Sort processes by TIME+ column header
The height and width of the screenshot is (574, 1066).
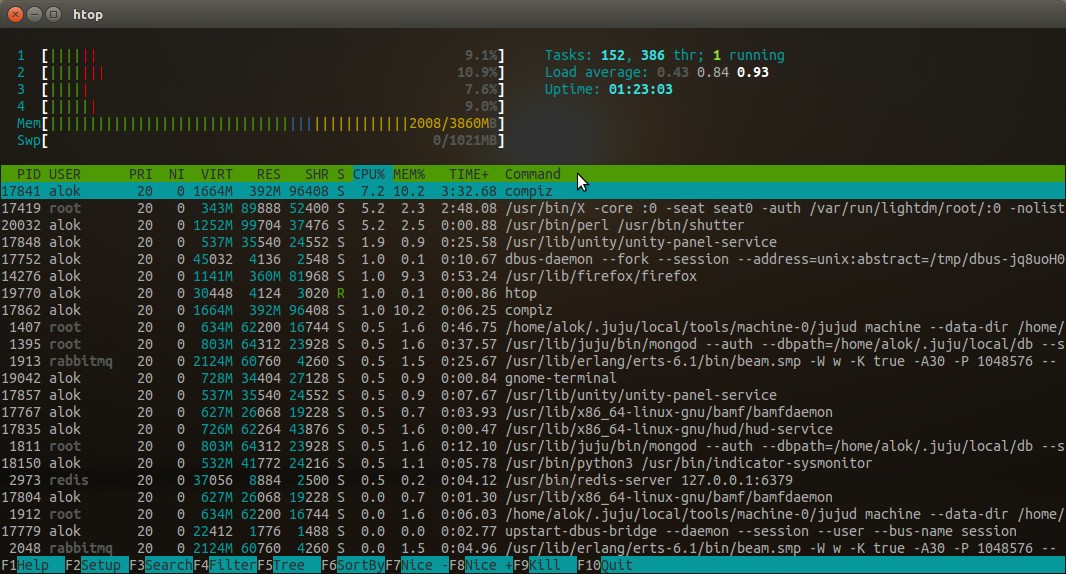coord(470,174)
